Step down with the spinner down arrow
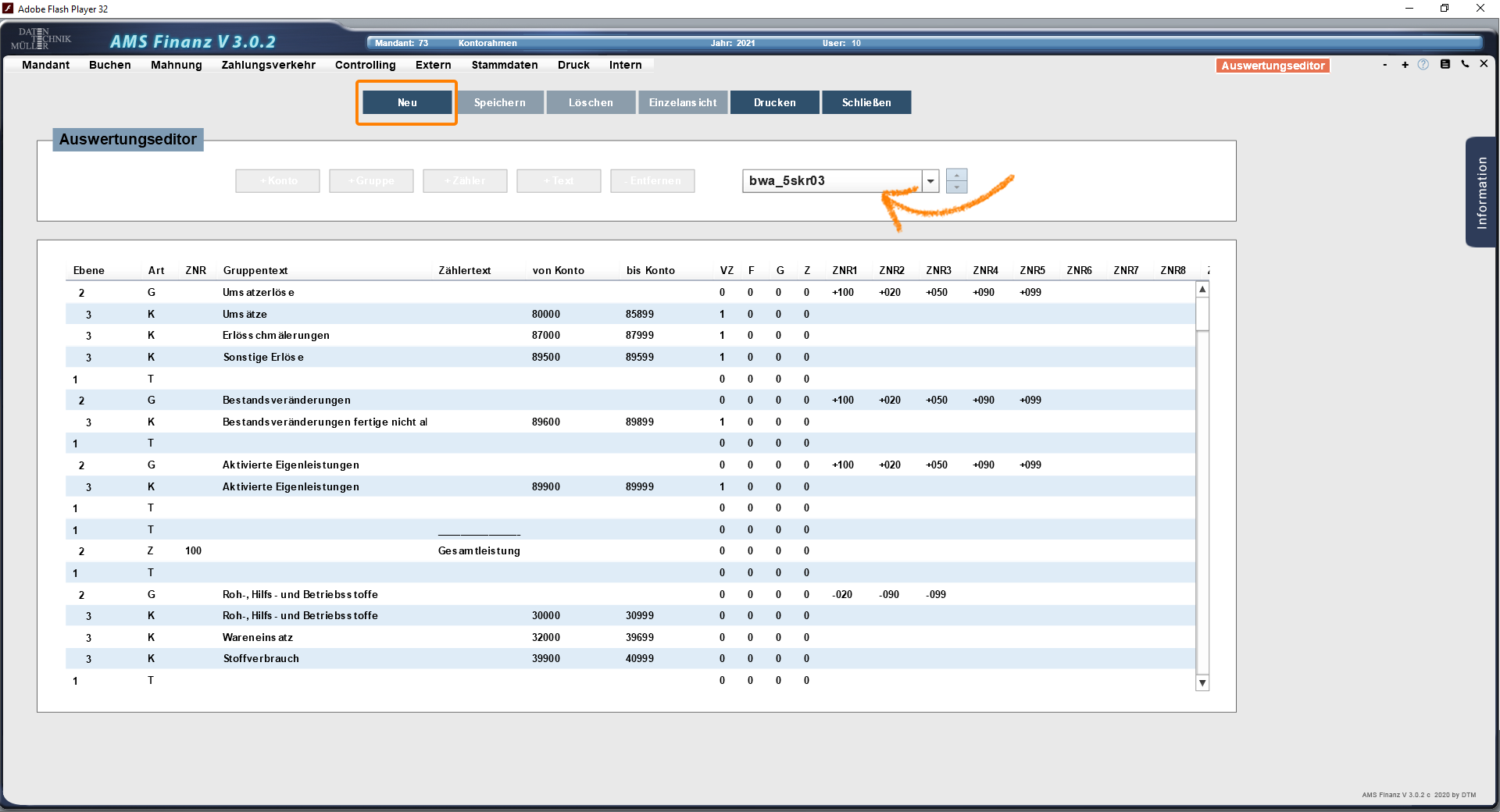 pyautogui.click(x=956, y=187)
